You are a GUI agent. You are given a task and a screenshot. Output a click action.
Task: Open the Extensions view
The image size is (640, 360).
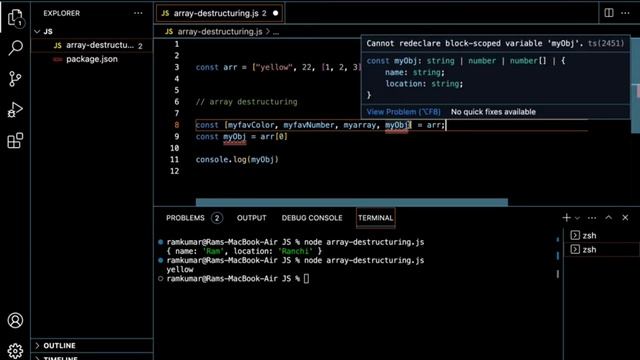pyautogui.click(x=15, y=141)
